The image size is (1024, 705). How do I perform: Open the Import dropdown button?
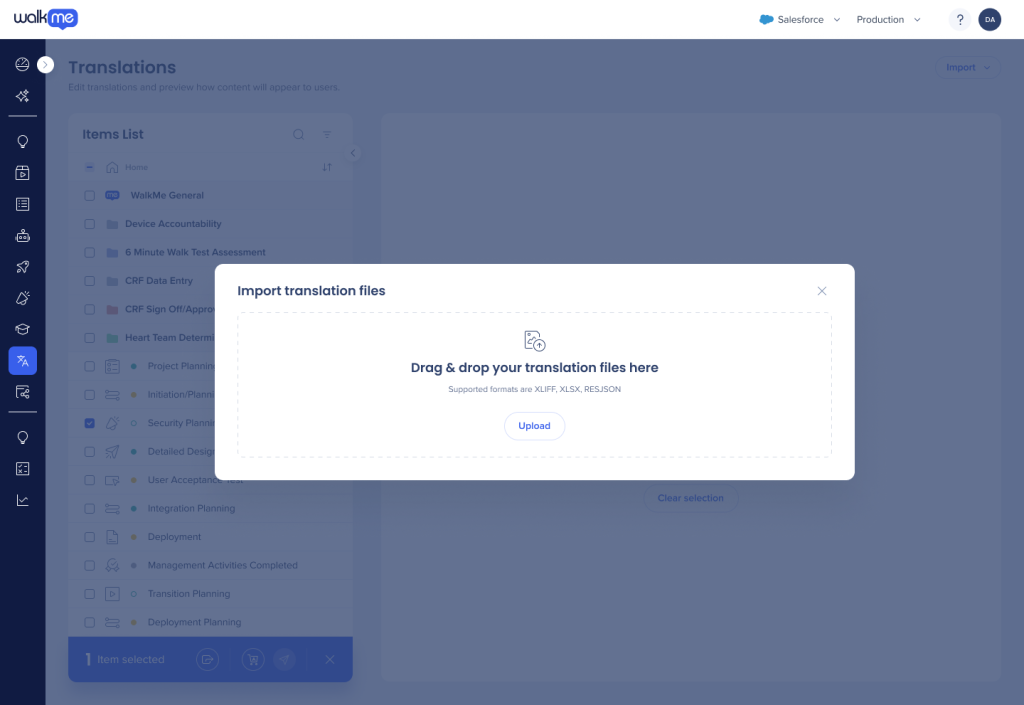(967, 68)
